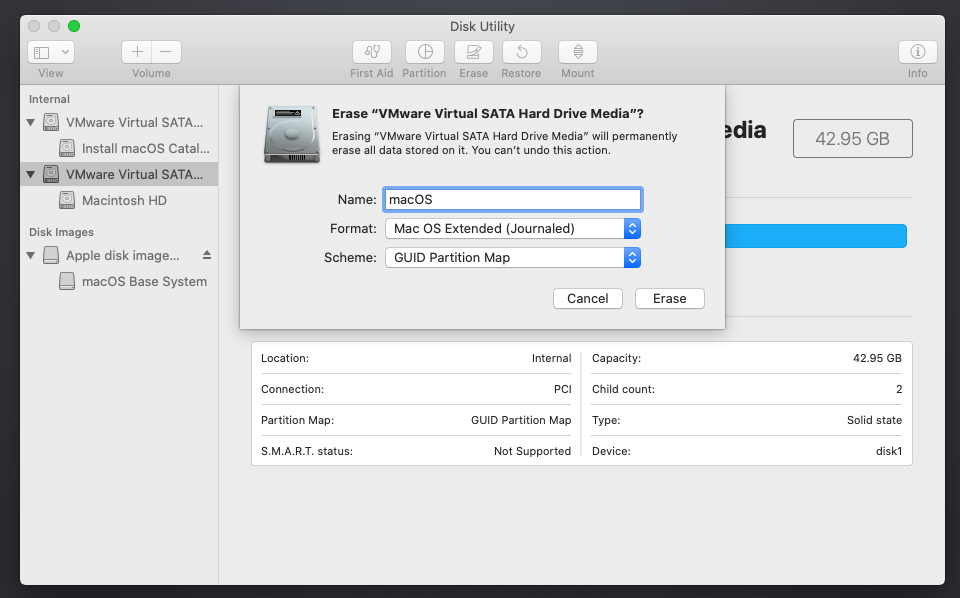Open the Scheme dropdown menu

632,257
